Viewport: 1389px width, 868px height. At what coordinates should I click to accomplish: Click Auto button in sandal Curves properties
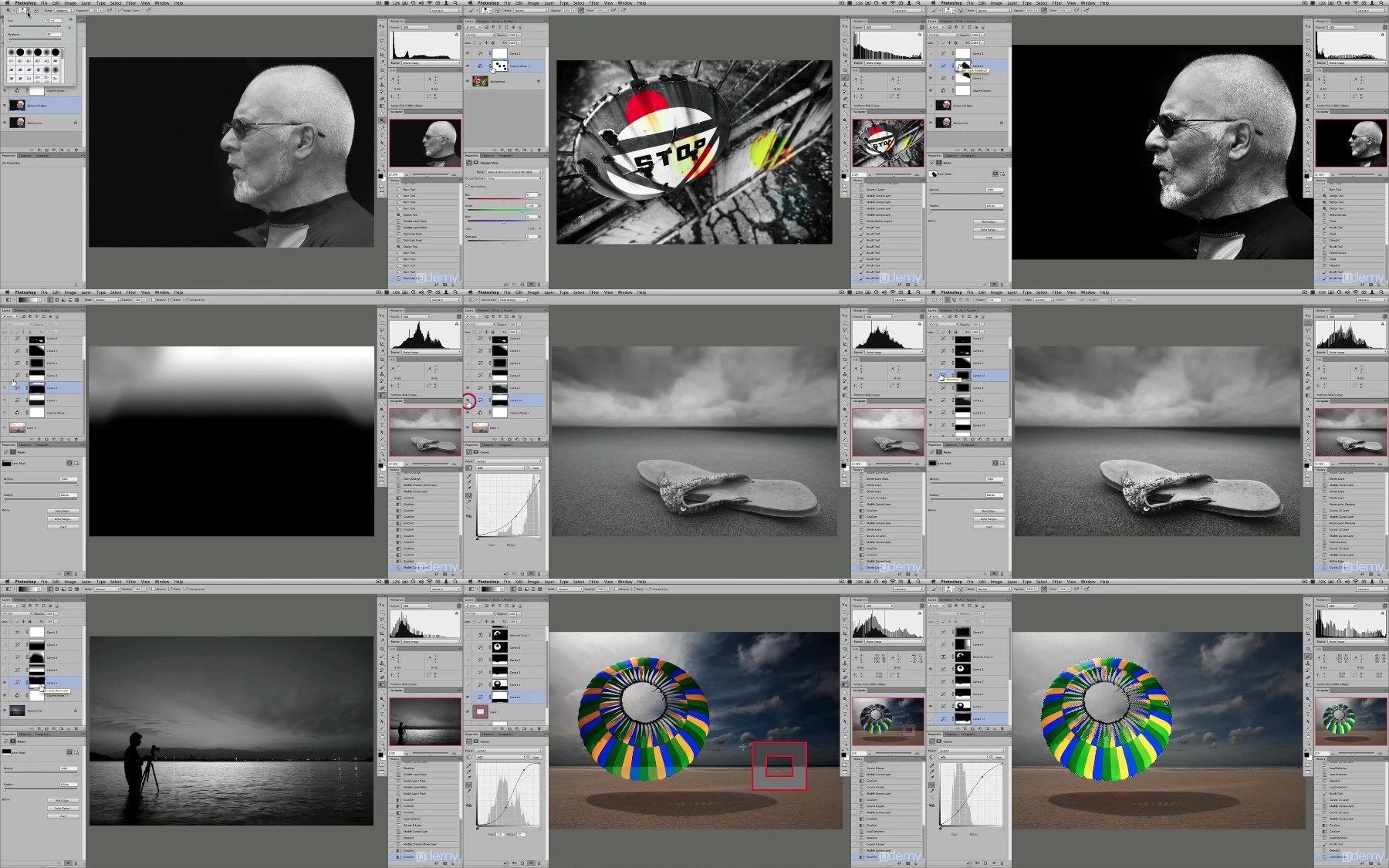click(x=536, y=468)
